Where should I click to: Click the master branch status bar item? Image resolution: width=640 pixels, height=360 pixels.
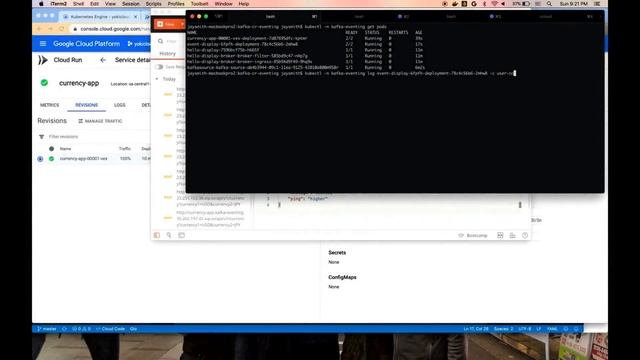(x=47, y=329)
